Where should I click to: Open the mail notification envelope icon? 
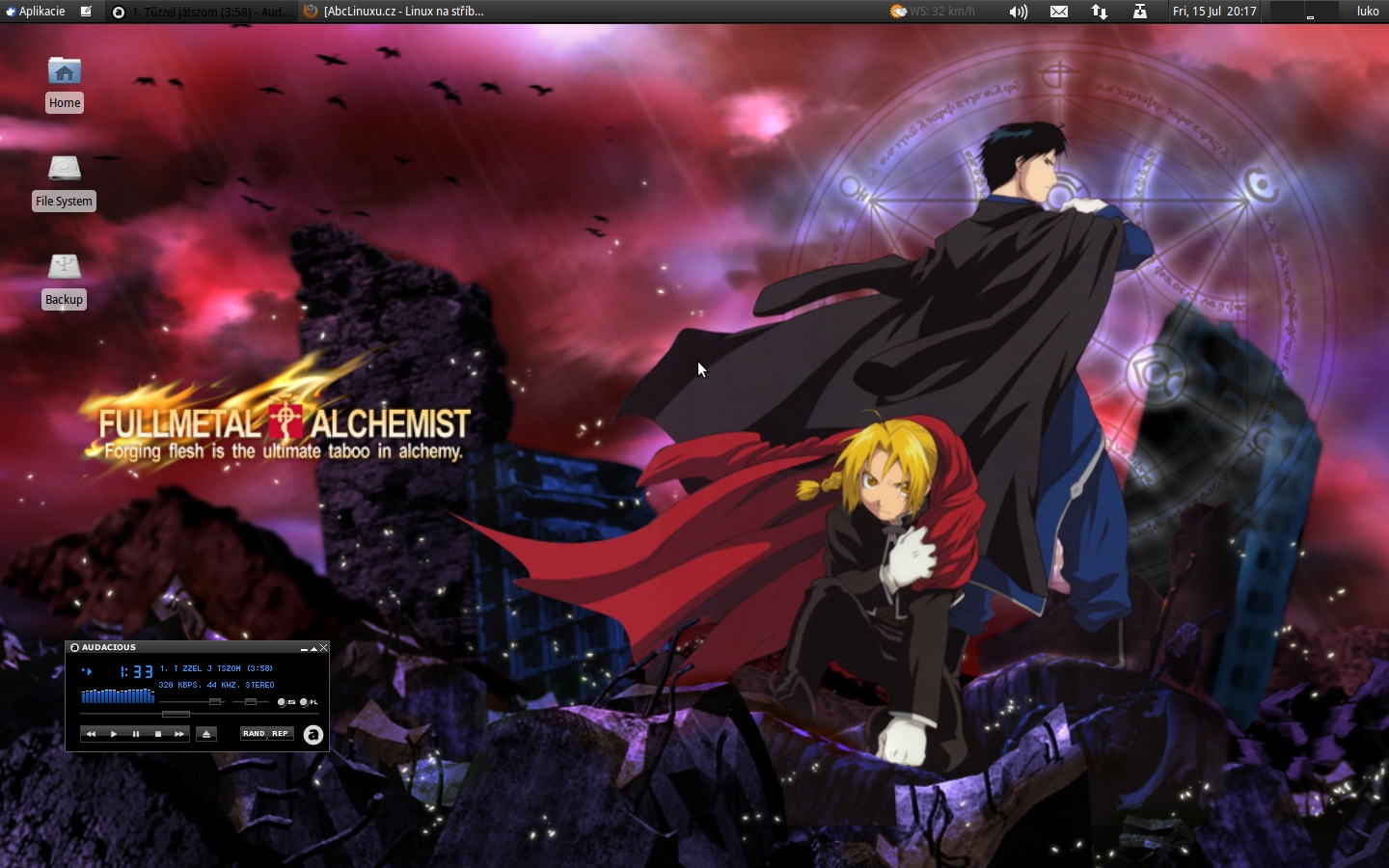[1059, 12]
